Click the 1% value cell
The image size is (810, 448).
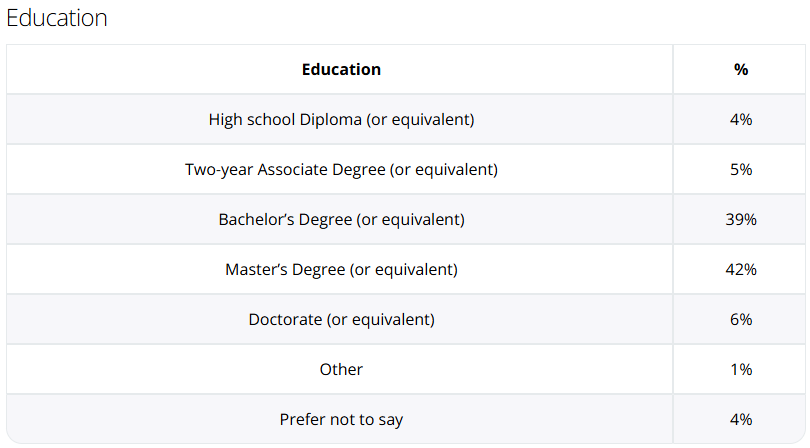coord(741,370)
